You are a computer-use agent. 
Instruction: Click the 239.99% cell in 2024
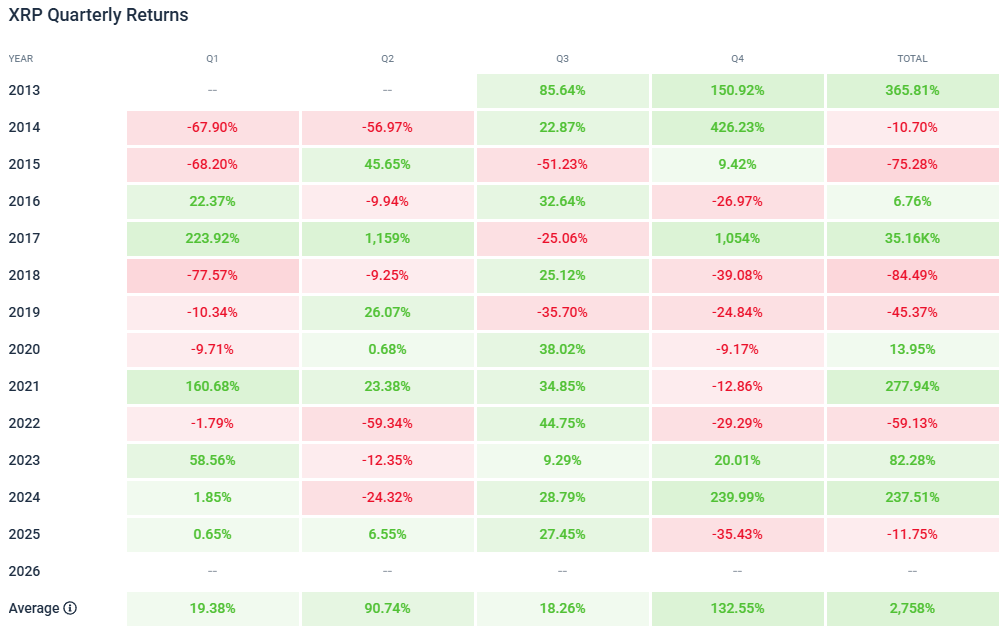coord(737,497)
